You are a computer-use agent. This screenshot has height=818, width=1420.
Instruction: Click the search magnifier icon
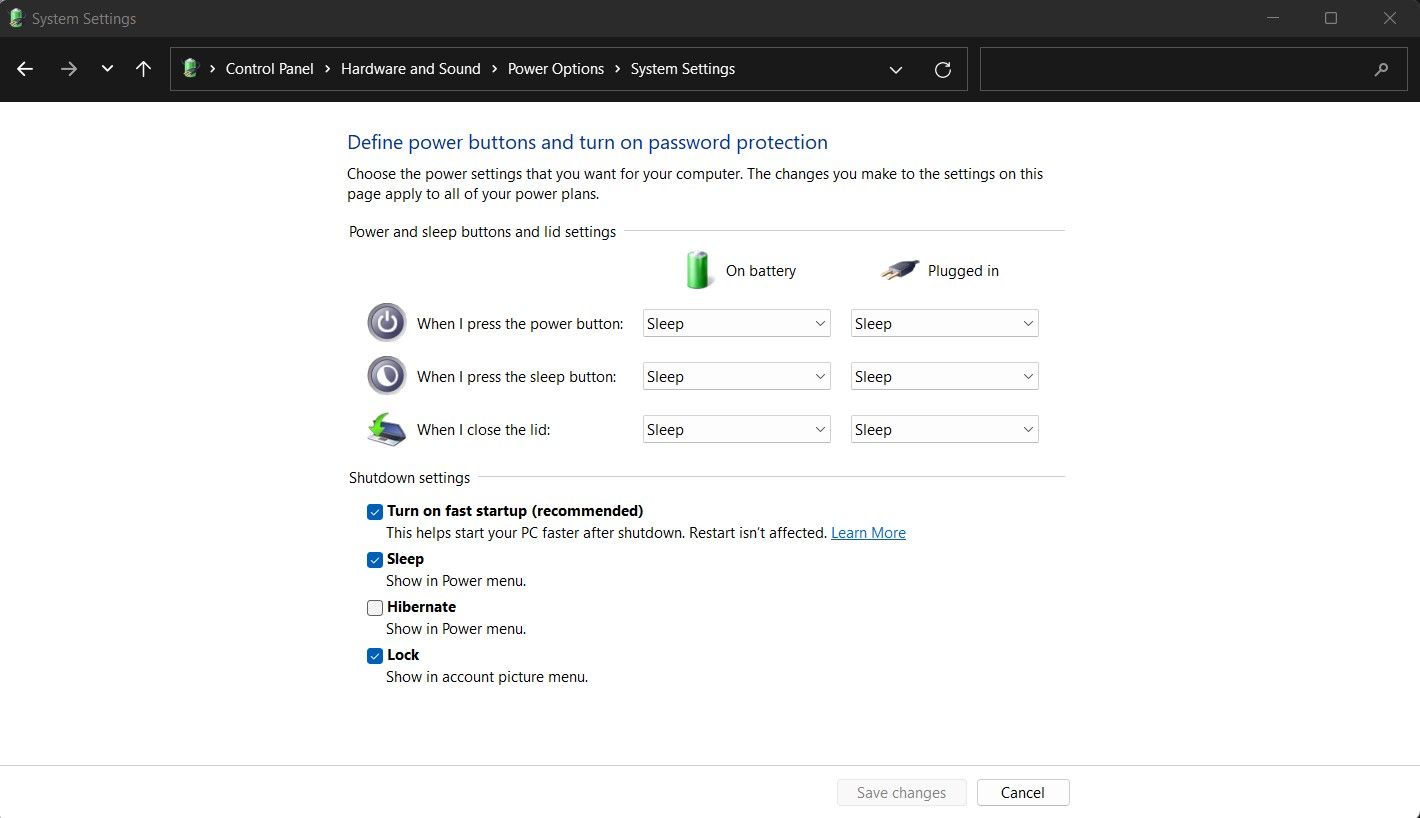point(1381,69)
